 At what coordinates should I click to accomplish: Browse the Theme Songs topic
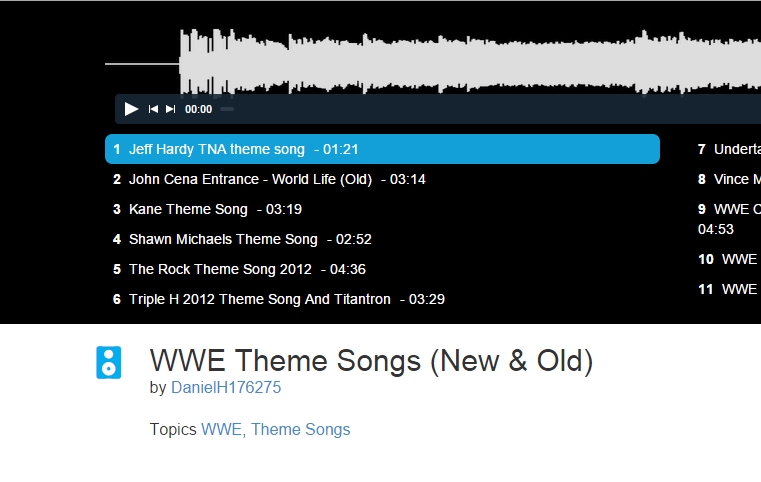tap(300, 429)
